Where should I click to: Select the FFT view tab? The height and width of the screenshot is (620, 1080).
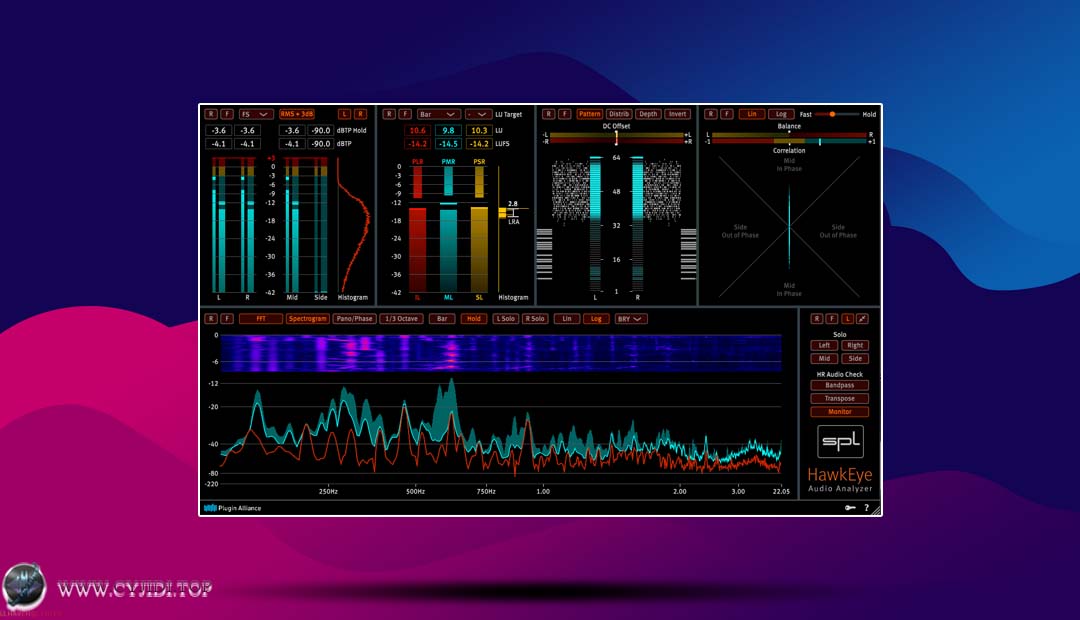click(x=260, y=319)
